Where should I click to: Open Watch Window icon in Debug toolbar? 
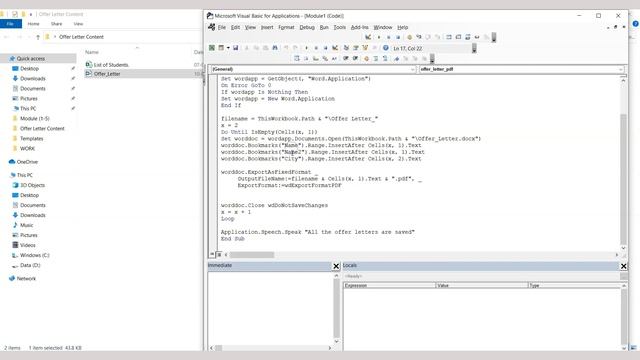pyautogui.click(x=468, y=37)
